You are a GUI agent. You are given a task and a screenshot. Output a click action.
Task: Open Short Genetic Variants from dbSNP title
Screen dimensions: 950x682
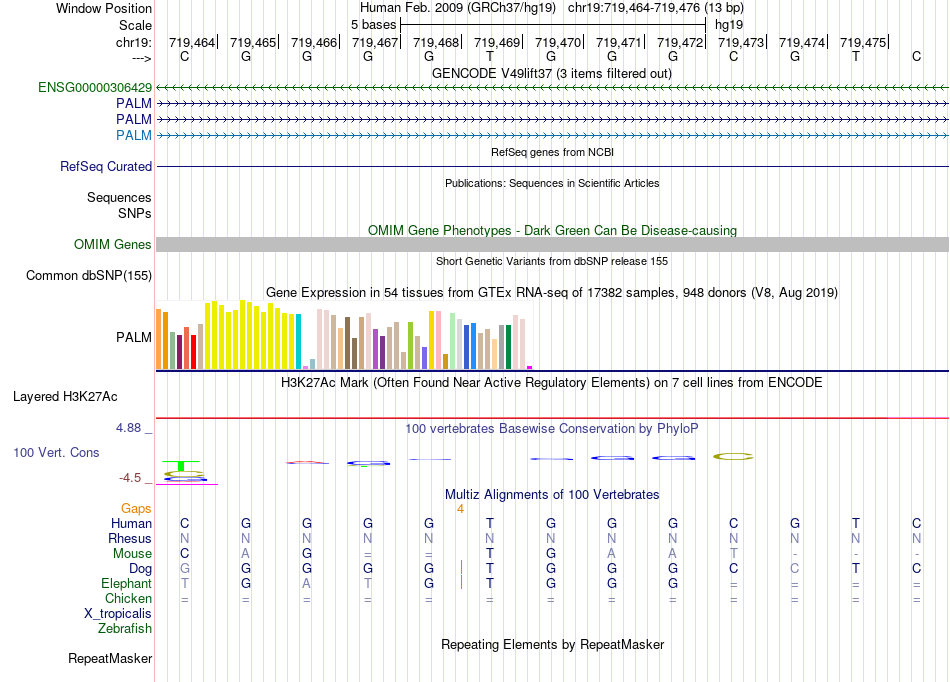coord(552,262)
